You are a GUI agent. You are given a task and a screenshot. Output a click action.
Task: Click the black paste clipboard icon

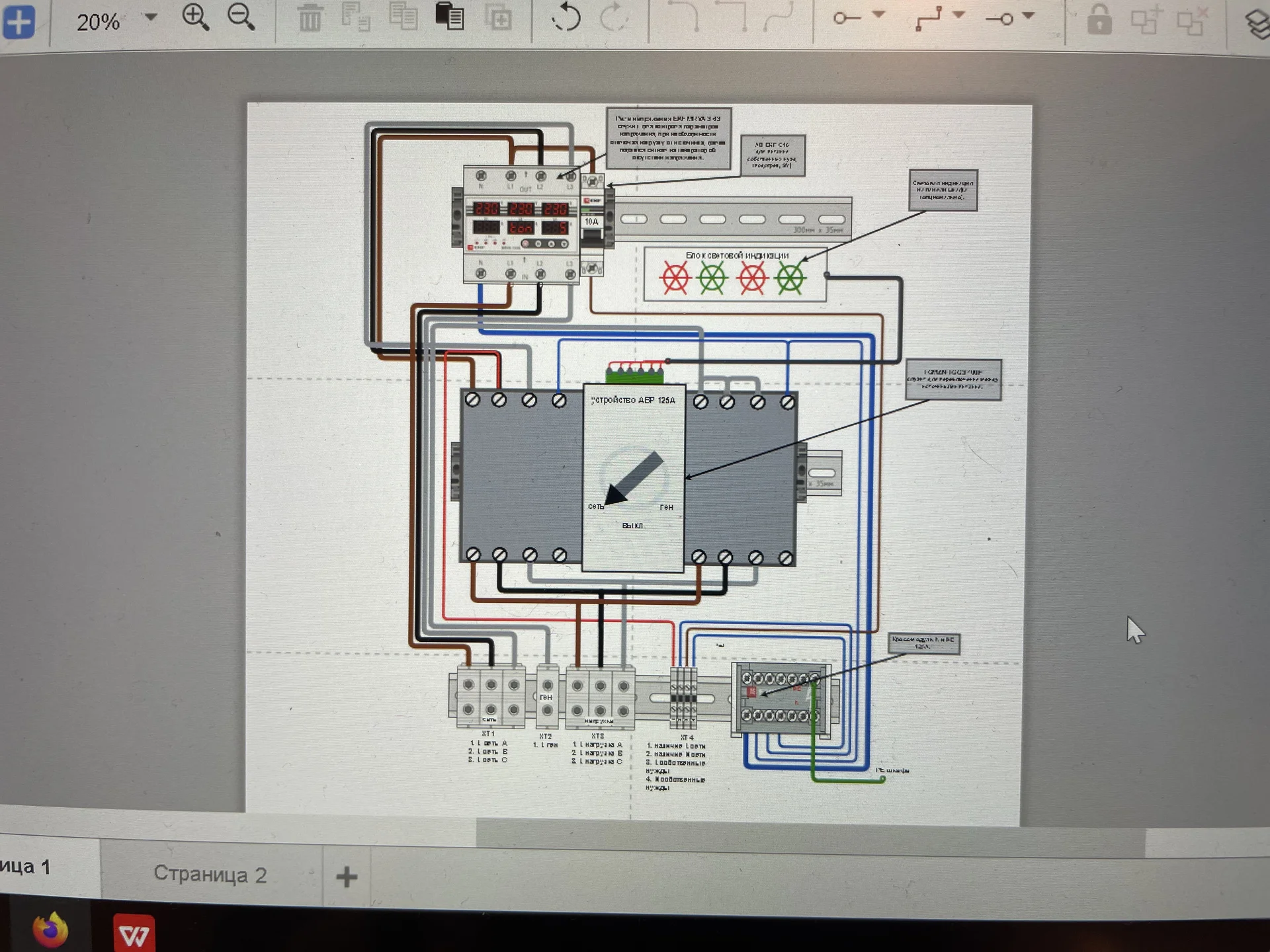click(450, 17)
